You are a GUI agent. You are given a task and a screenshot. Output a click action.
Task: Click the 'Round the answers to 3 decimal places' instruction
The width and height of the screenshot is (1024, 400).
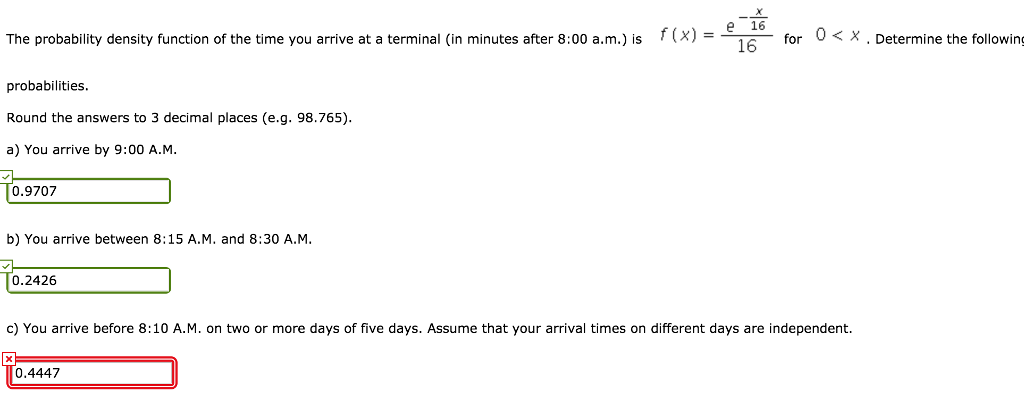coord(130,118)
